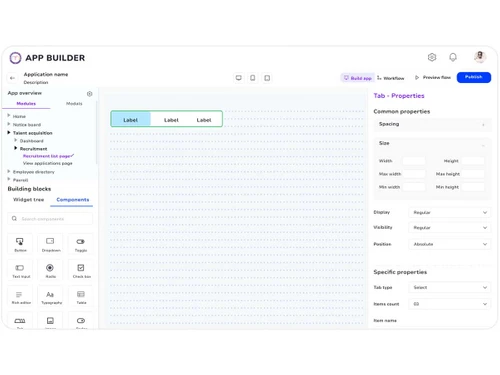Click the App Builder logo icon

pyautogui.click(x=15, y=58)
